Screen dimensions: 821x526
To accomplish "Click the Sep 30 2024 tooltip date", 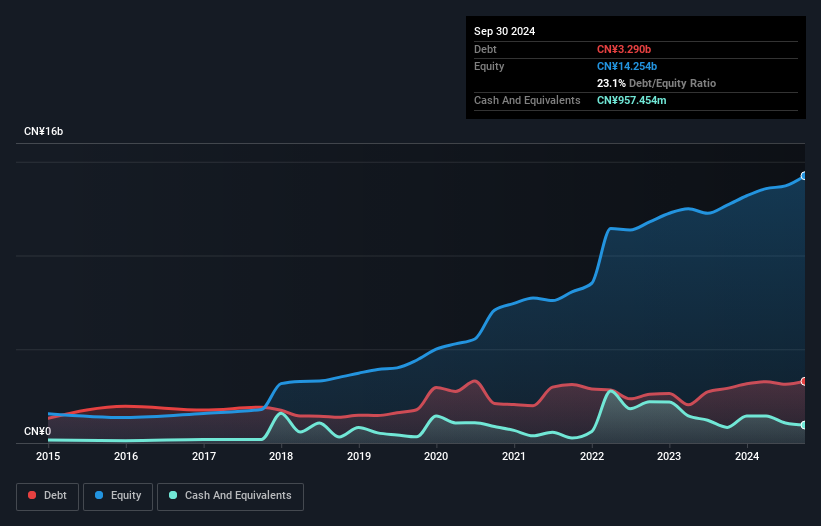I will 504,31.
